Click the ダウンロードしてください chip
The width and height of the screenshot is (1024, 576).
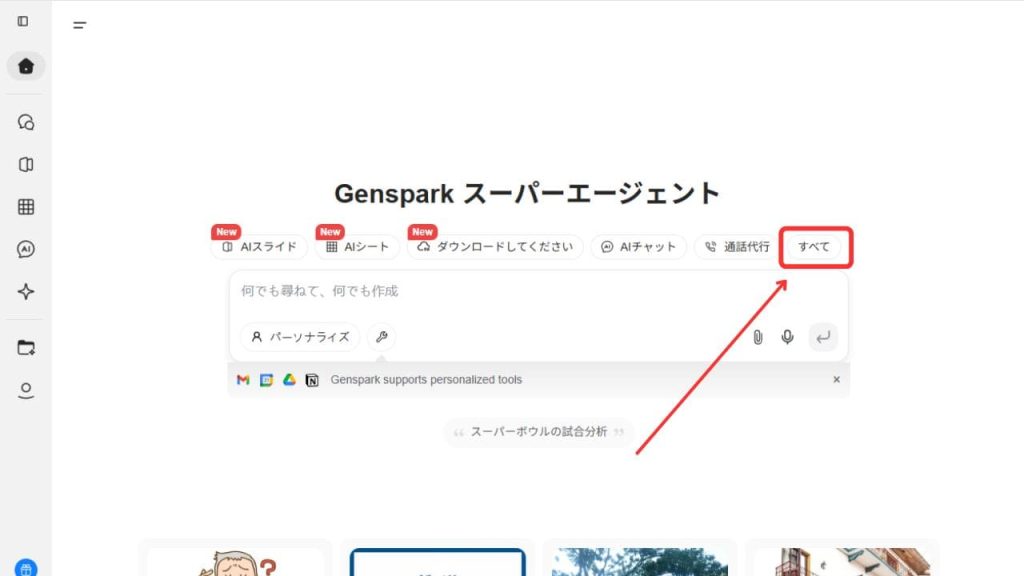pyautogui.click(x=495, y=247)
